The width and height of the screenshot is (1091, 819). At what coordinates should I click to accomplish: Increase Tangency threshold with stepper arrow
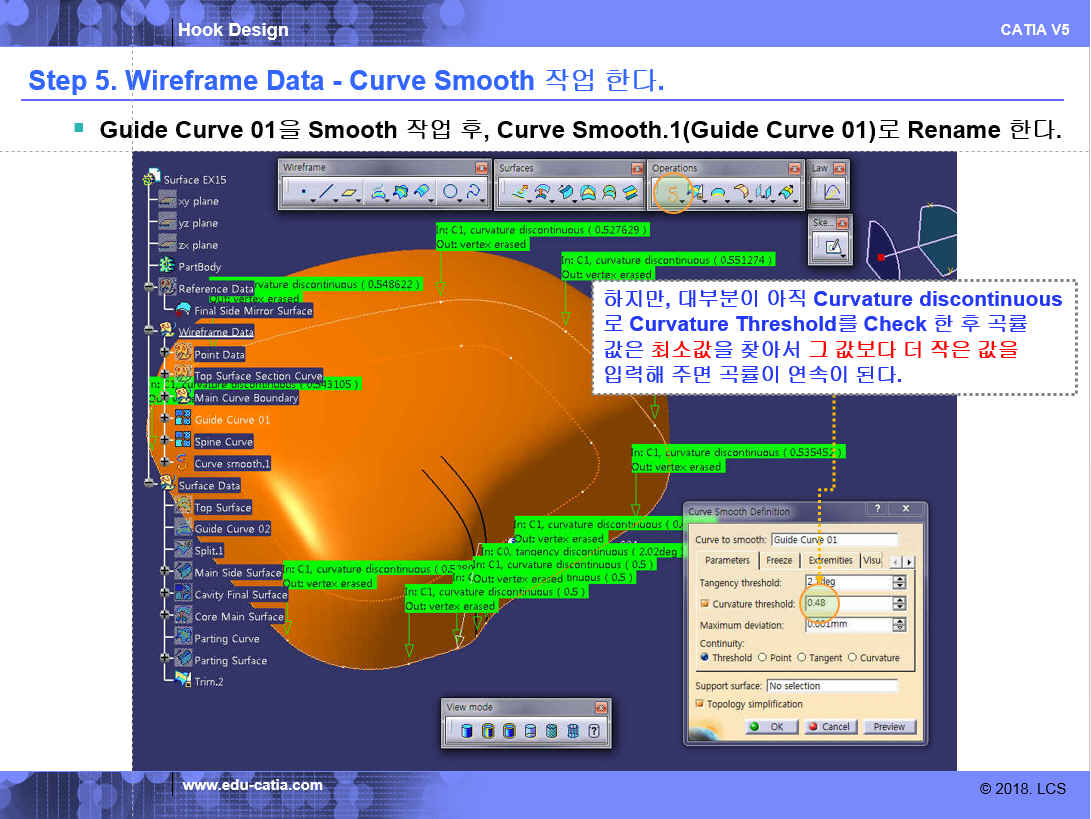[x=899, y=578]
